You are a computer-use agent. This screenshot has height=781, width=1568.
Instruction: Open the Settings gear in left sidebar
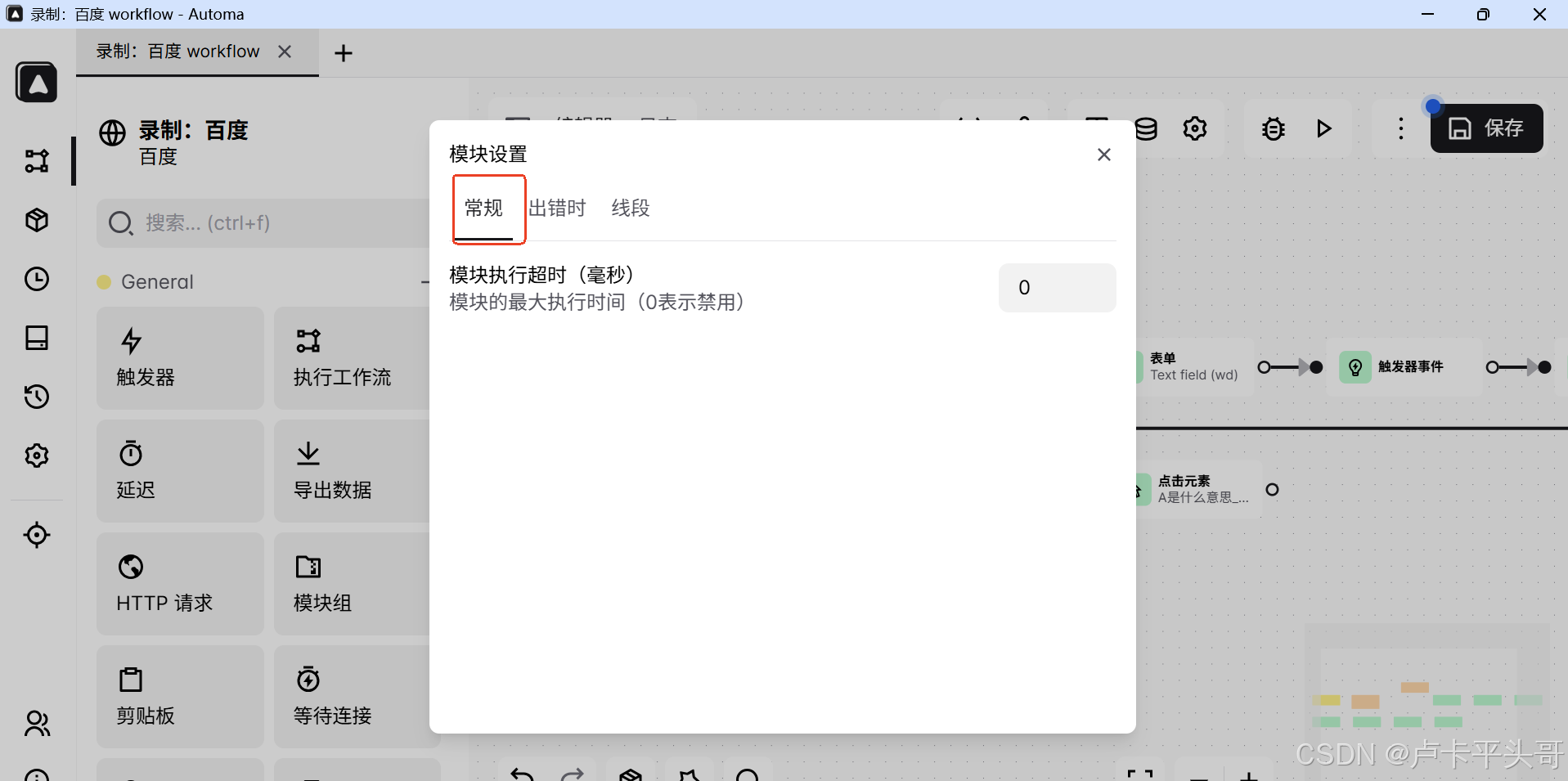[x=37, y=456]
